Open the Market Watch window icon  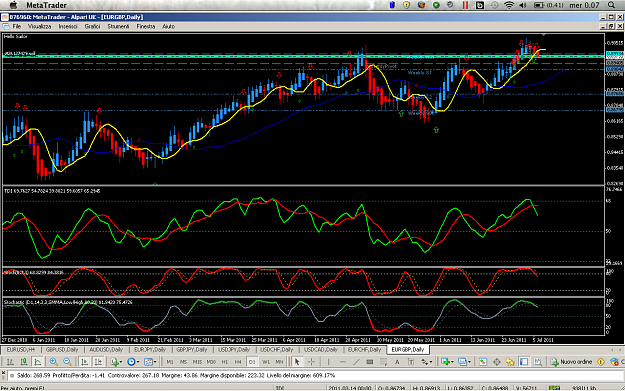[483, 362]
